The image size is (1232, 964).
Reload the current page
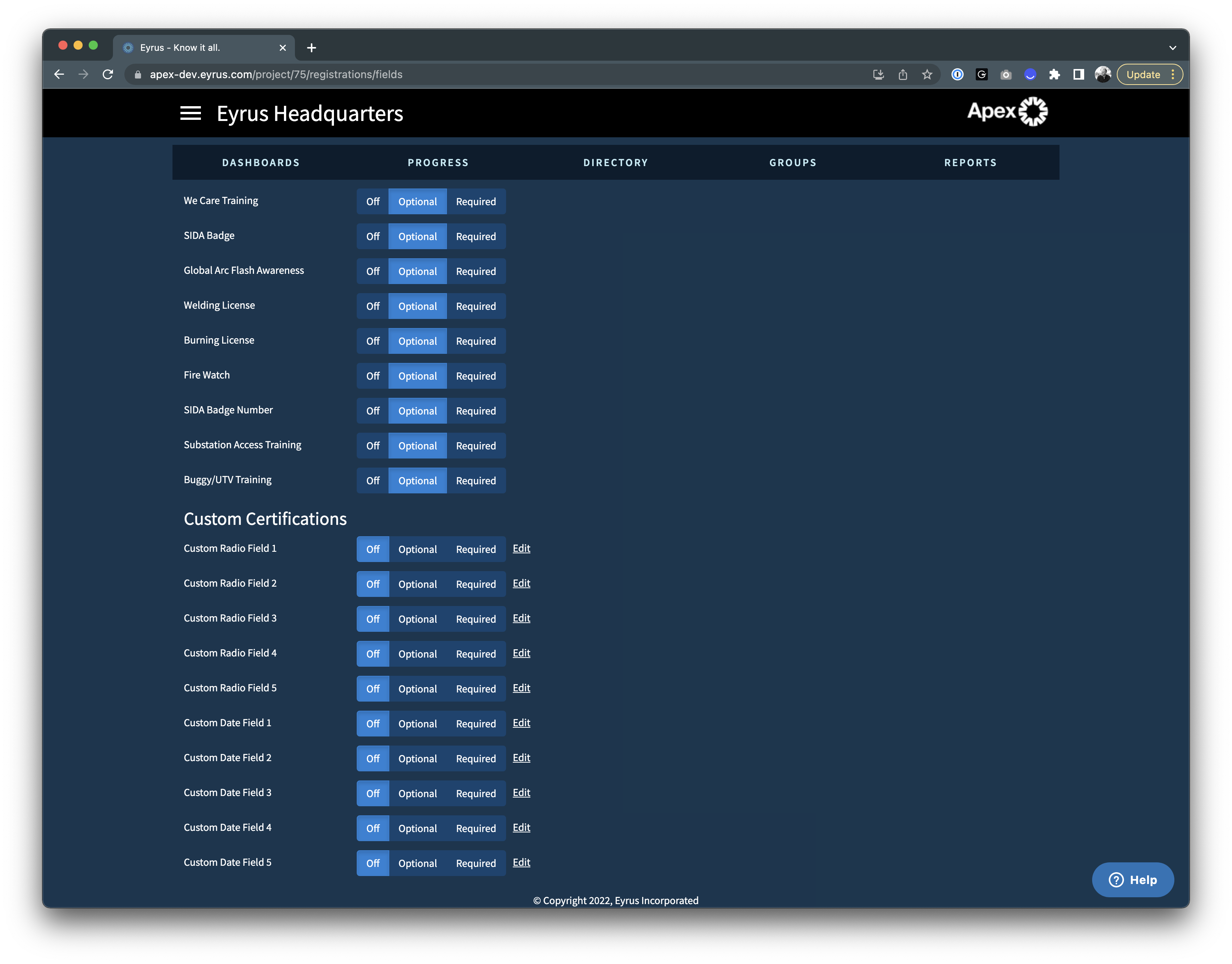[108, 74]
